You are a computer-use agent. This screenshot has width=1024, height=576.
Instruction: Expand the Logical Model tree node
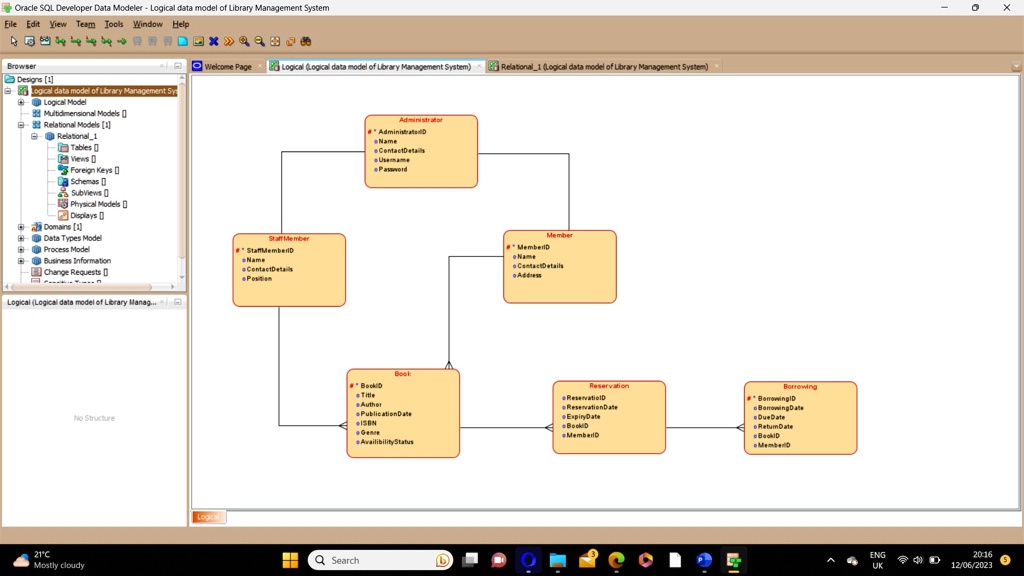[x=20, y=102]
